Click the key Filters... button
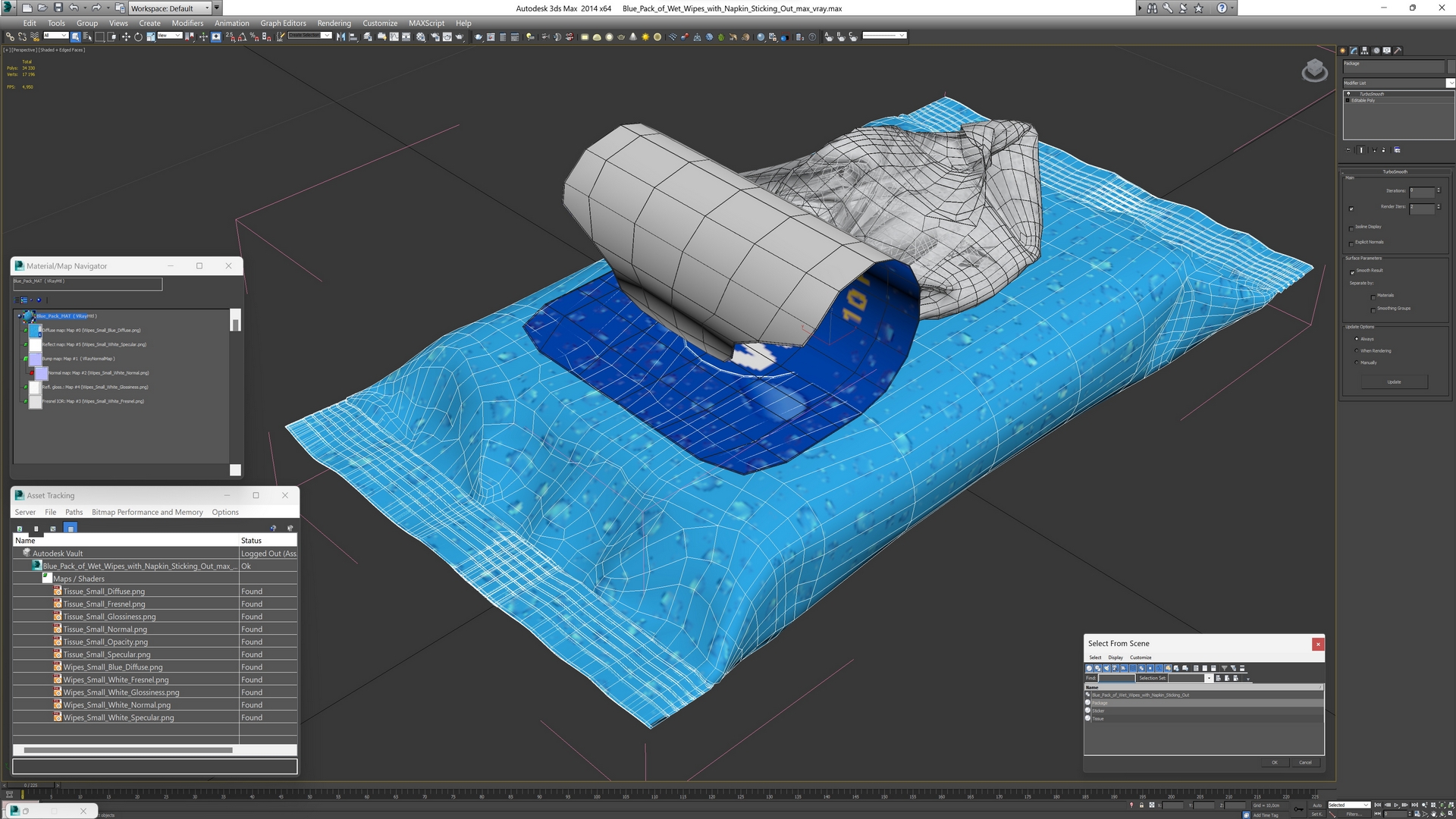Image resolution: width=1456 pixels, height=819 pixels. (x=1354, y=814)
